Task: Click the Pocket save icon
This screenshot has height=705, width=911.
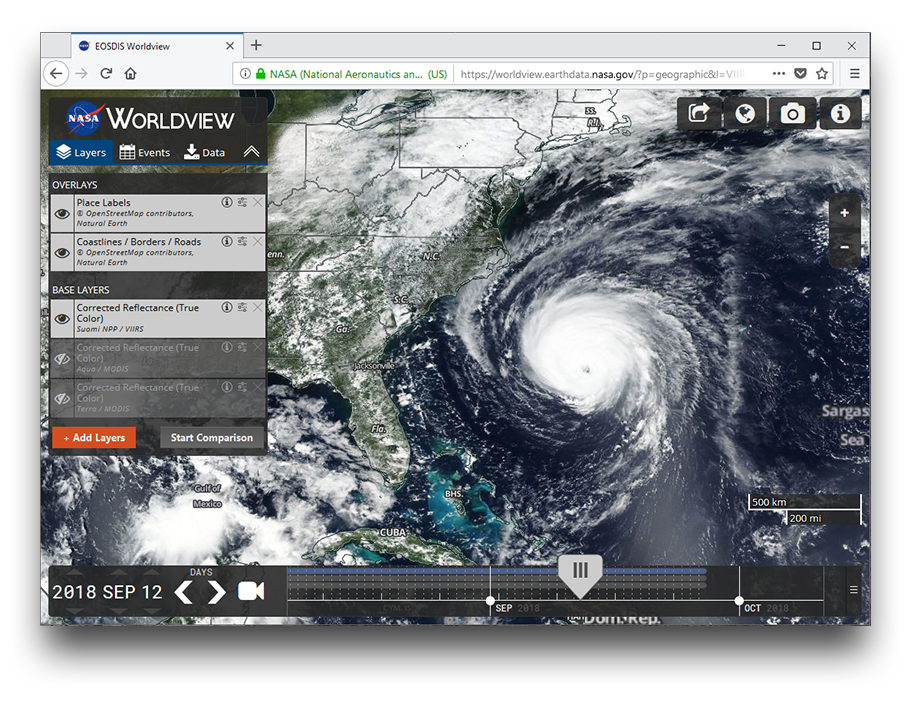Action: click(800, 73)
